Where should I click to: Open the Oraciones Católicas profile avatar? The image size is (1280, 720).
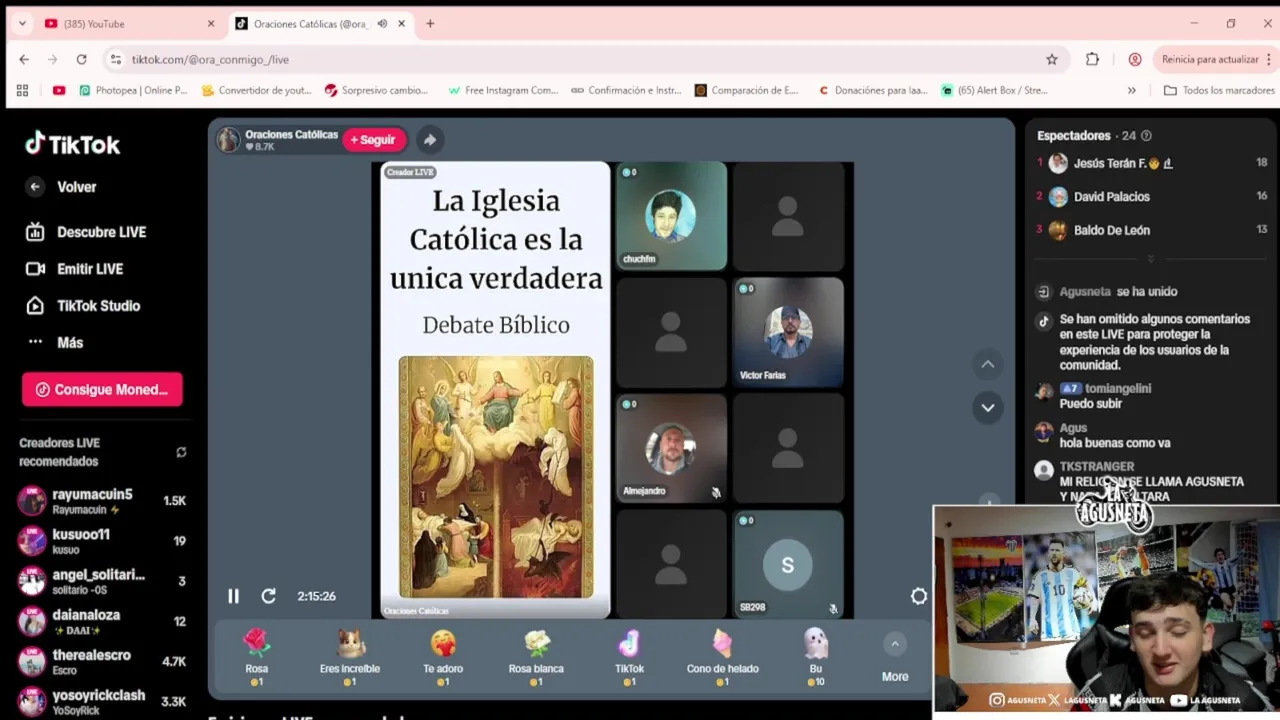[x=229, y=140]
